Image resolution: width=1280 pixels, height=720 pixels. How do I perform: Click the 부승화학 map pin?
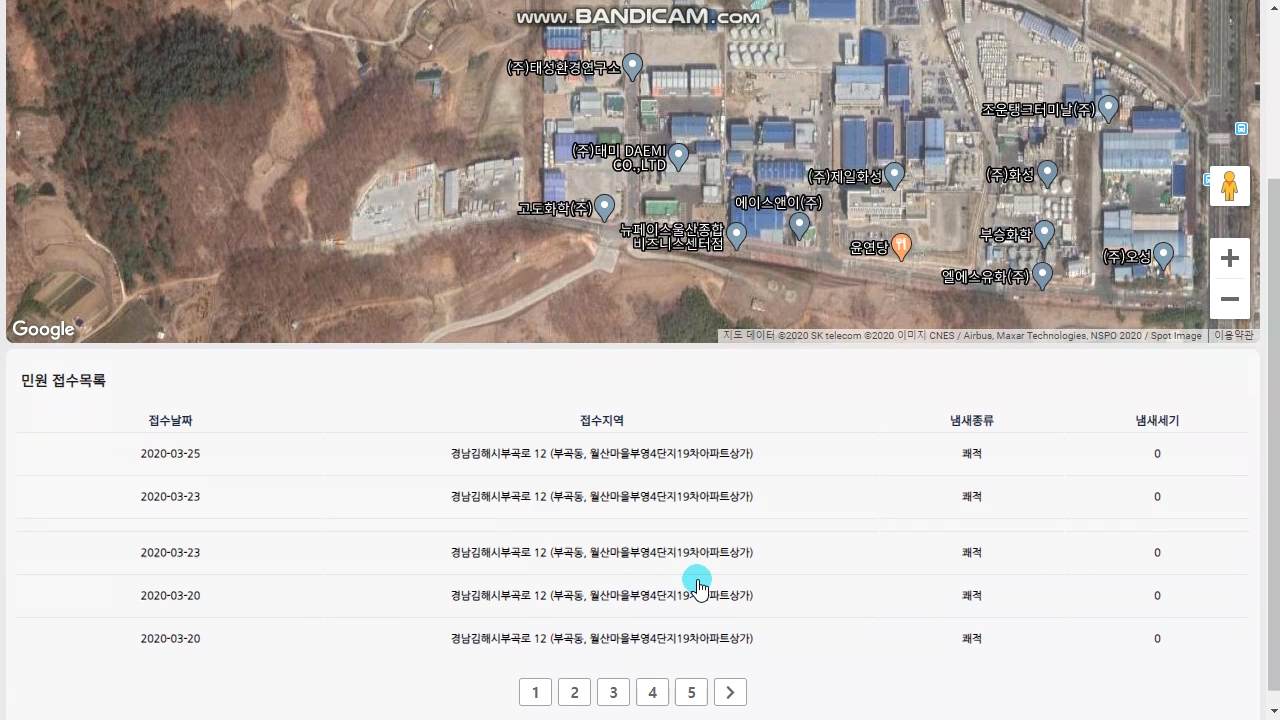(1044, 234)
